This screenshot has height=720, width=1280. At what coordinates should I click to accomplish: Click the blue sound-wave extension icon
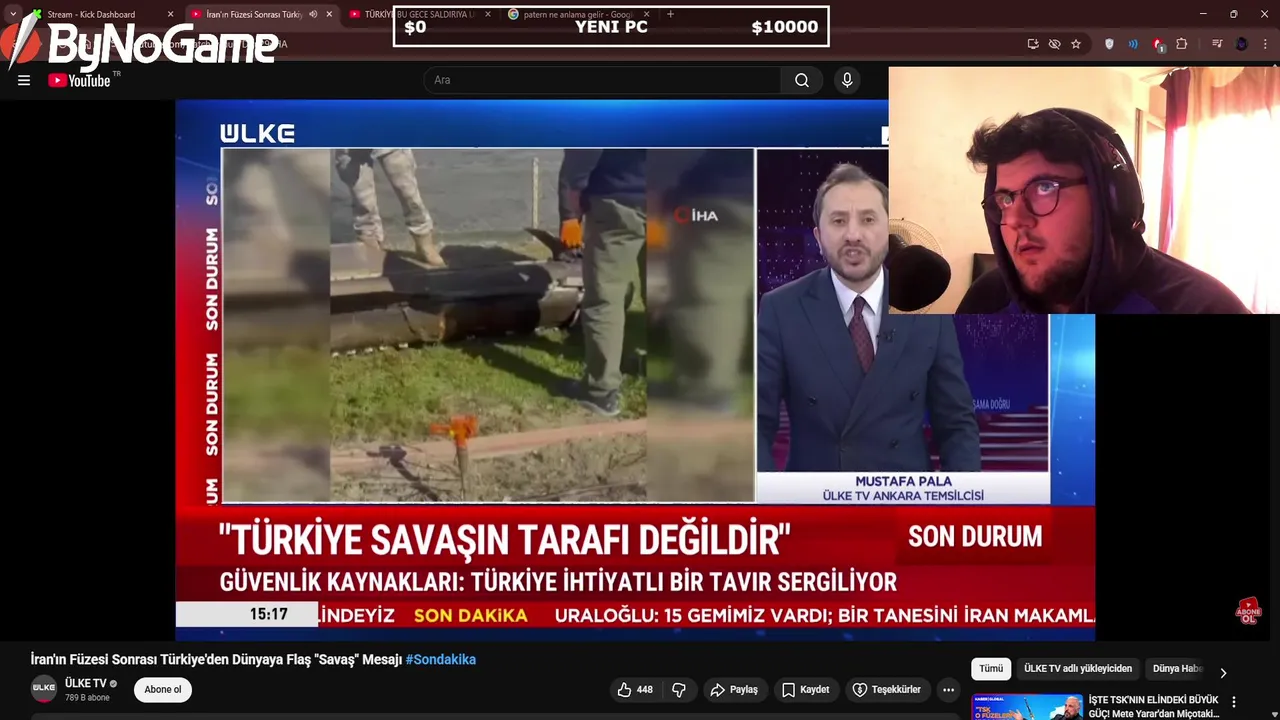1133,44
